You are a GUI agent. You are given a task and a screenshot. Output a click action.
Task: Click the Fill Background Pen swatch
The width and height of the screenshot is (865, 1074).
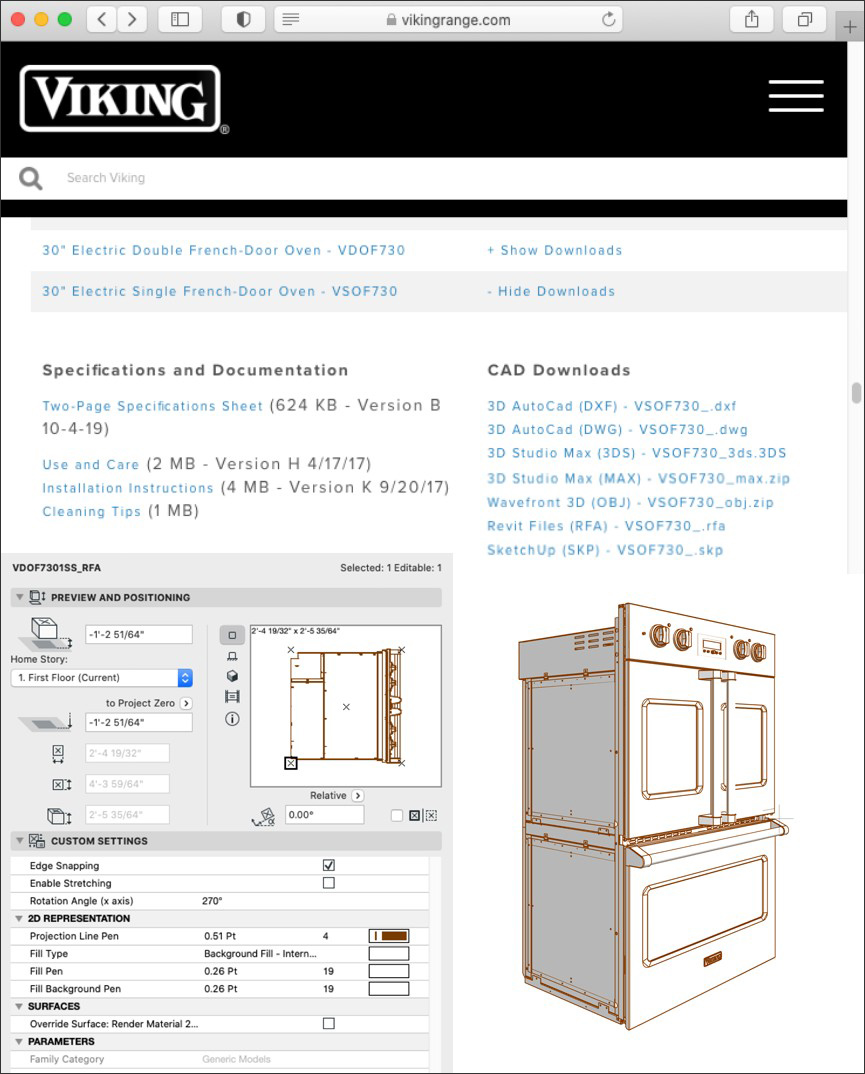point(389,989)
